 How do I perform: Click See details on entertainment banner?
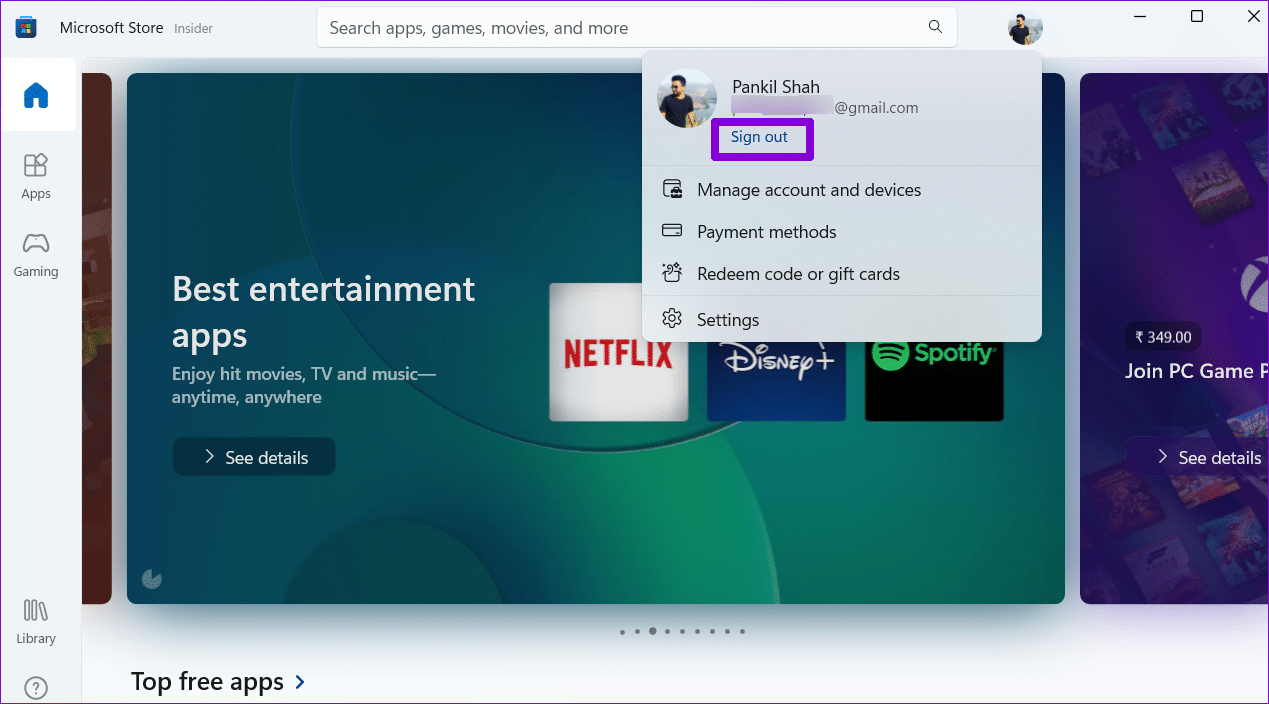point(254,457)
